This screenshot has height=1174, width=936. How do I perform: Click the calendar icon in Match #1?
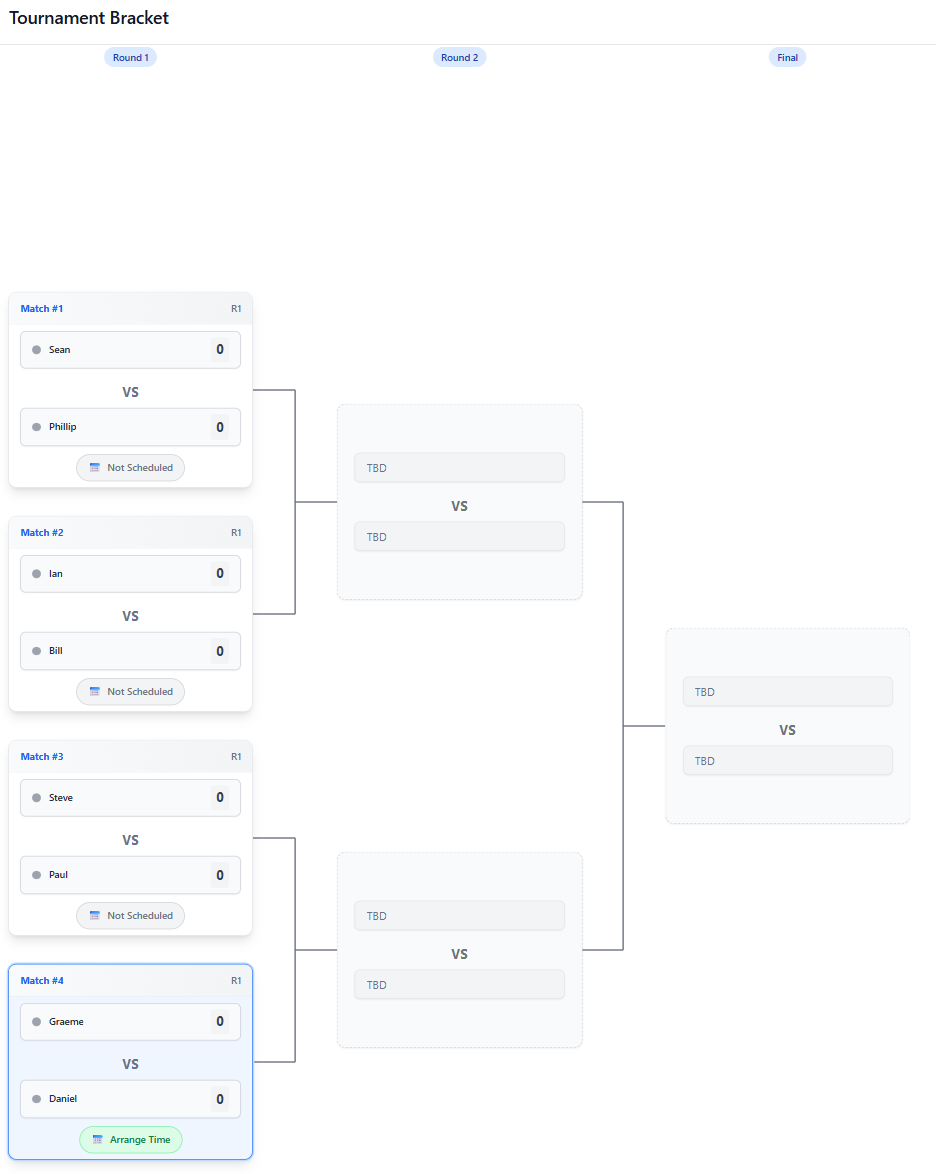(95, 468)
